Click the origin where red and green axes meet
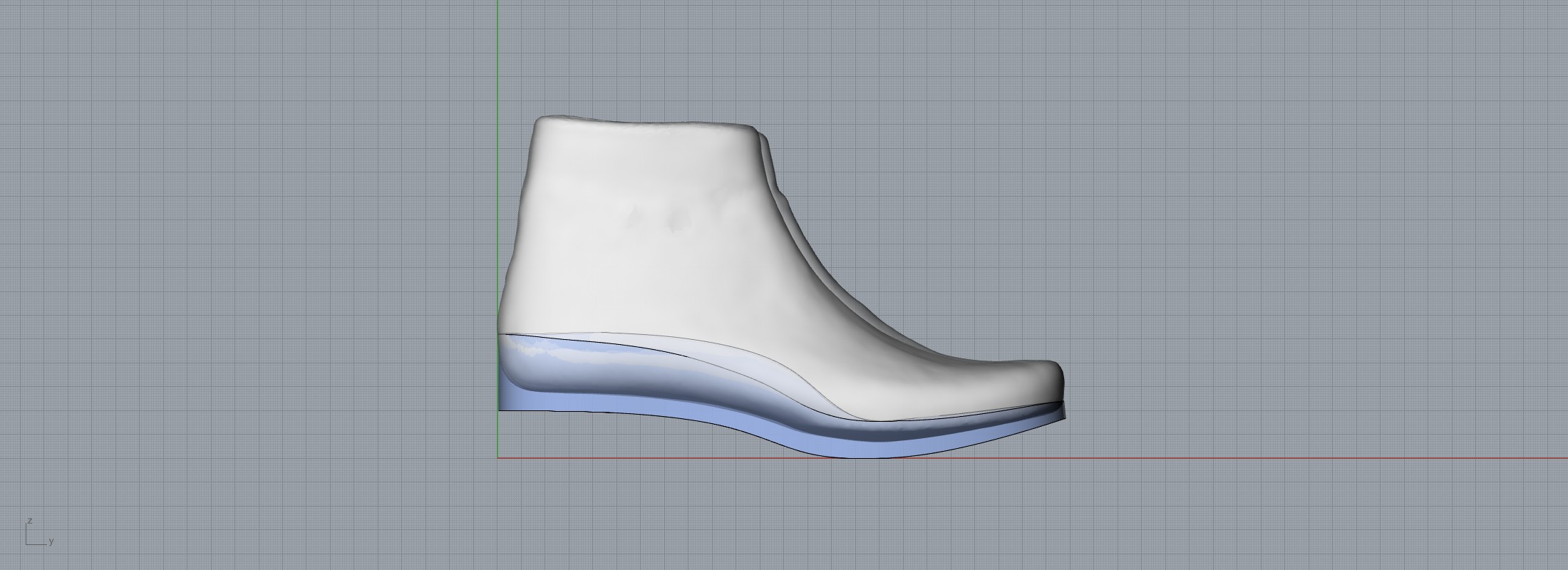Screen dimensions: 1568x570 click(x=497, y=458)
